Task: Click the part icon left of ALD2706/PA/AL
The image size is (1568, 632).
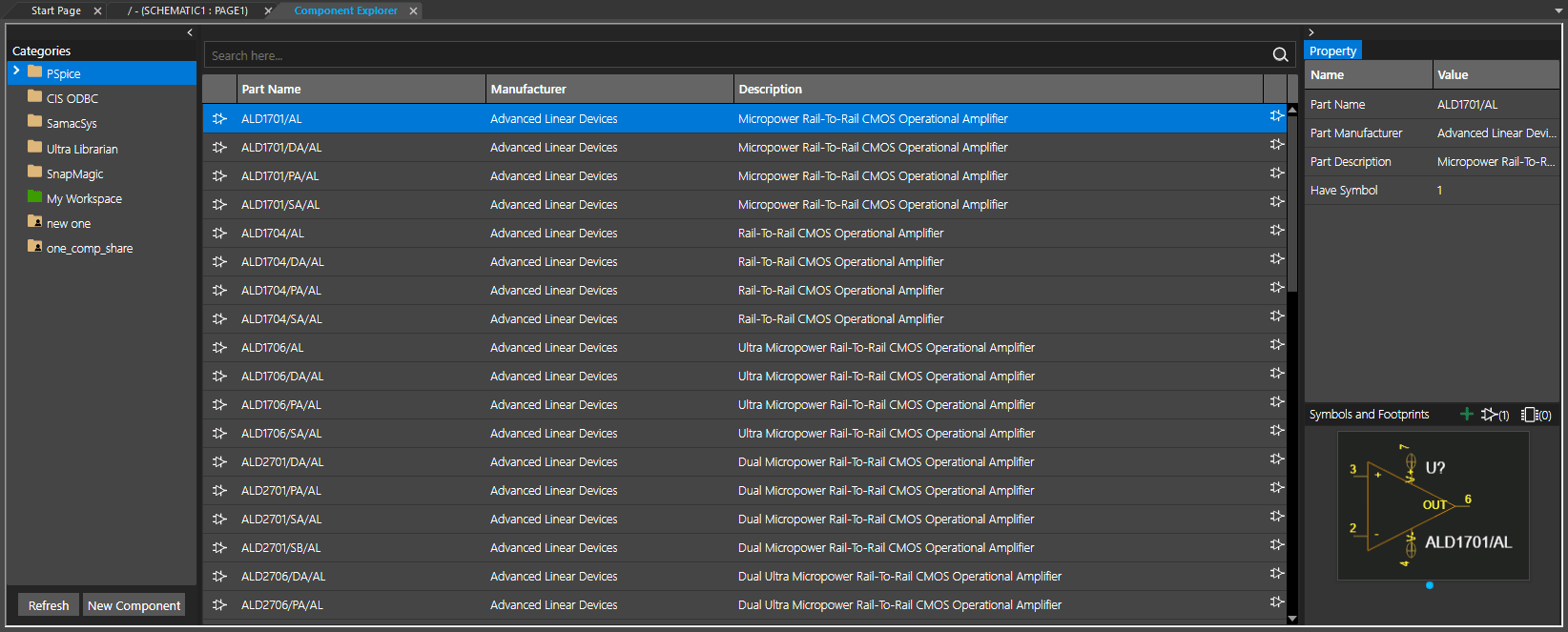Action: pos(219,605)
